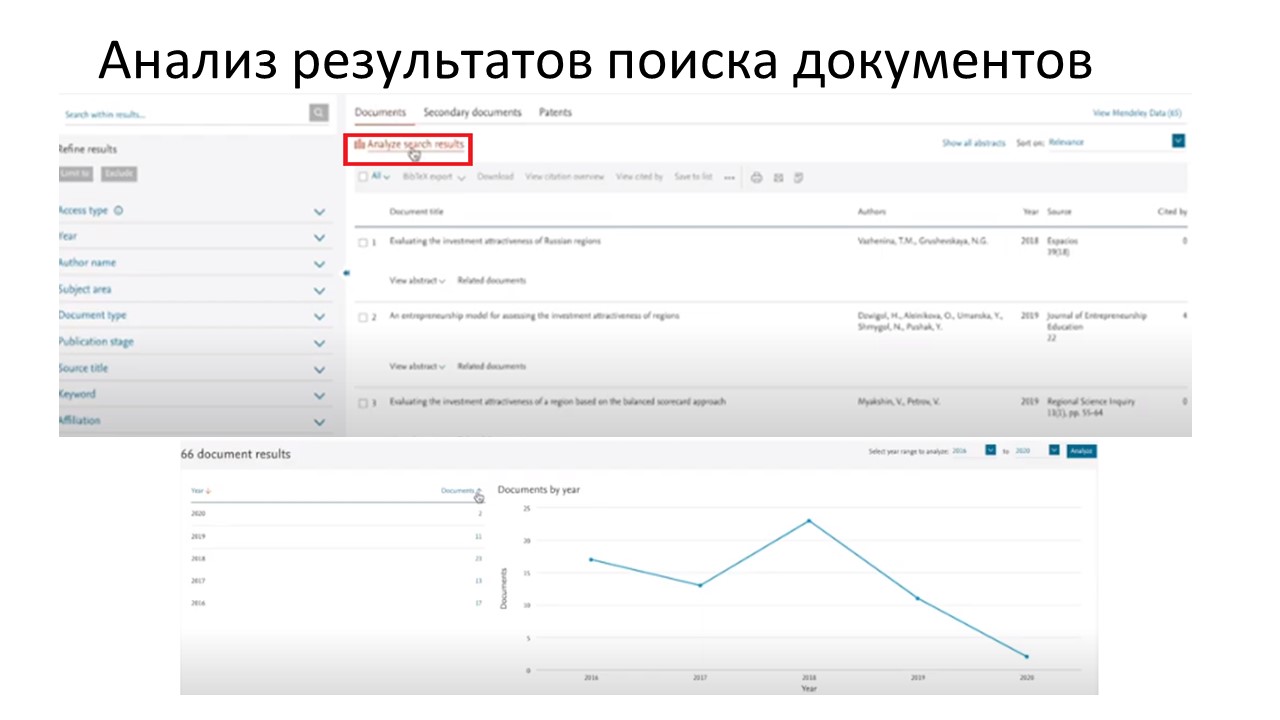Click the Search within results field

(180, 115)
